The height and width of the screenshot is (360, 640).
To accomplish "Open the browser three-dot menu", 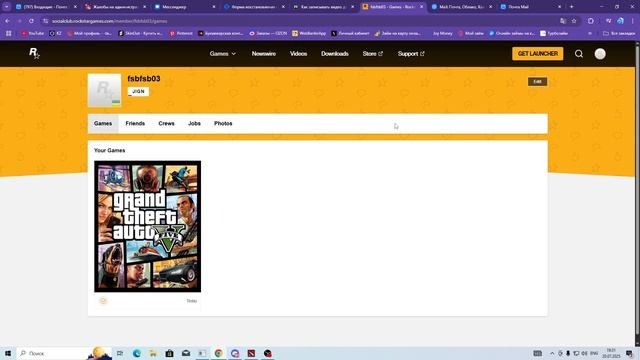I will point(633,21).
